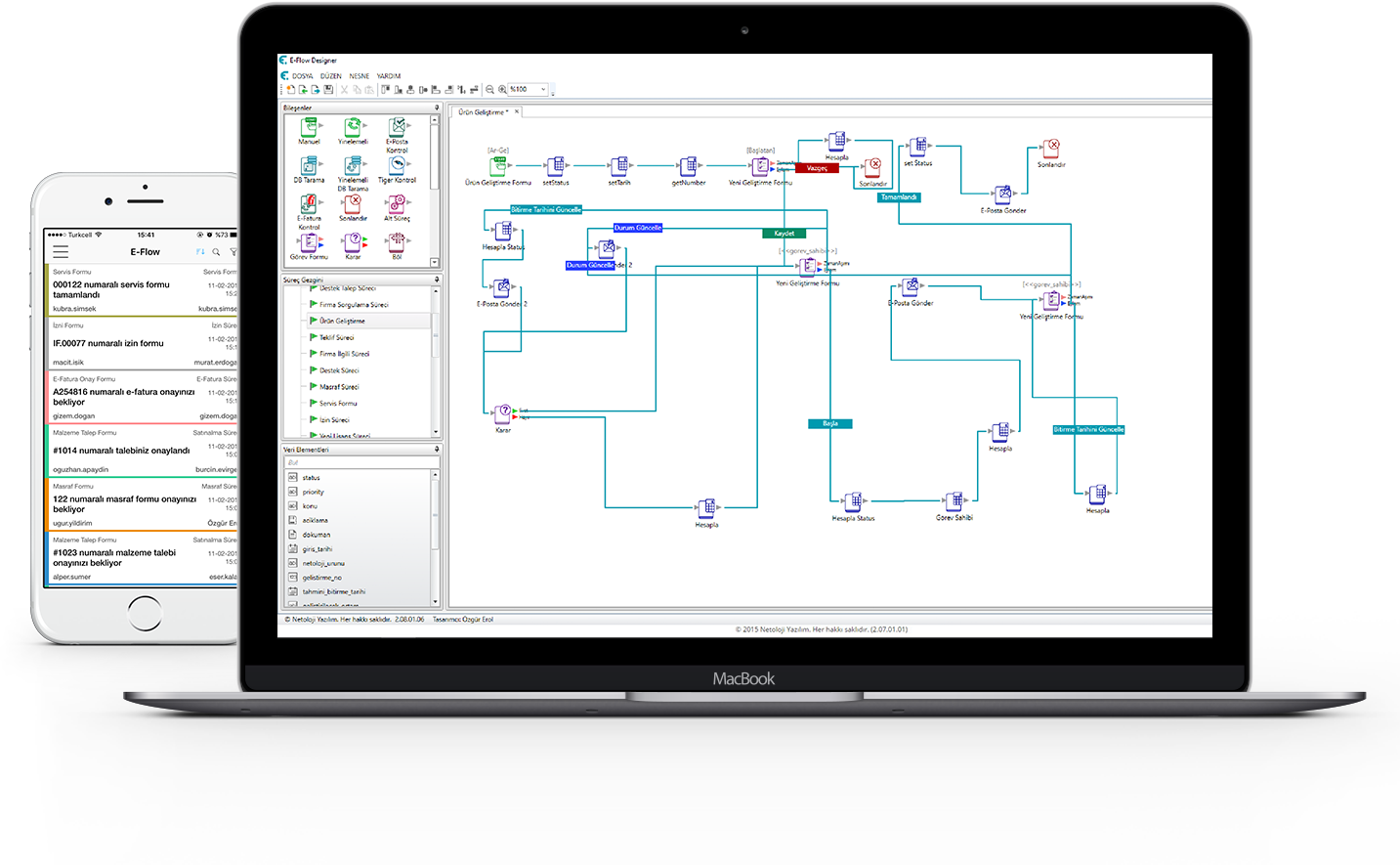The width and height of the screenshot is (1400, 865).
Task: Click the red Vazgeç connection label
Action: (817, 168)
